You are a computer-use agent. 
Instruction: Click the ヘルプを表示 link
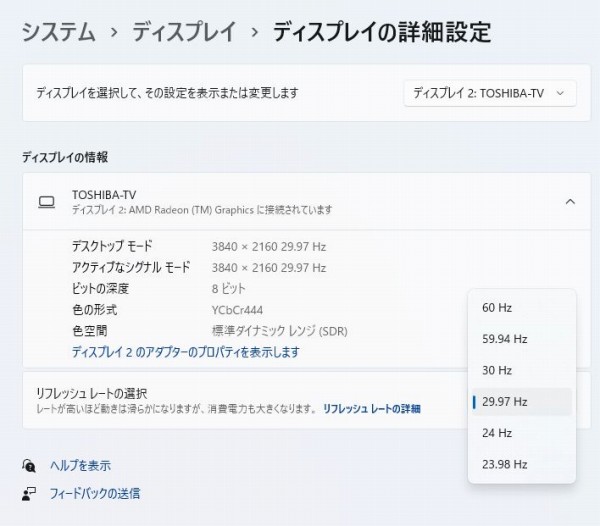point(80,465)
